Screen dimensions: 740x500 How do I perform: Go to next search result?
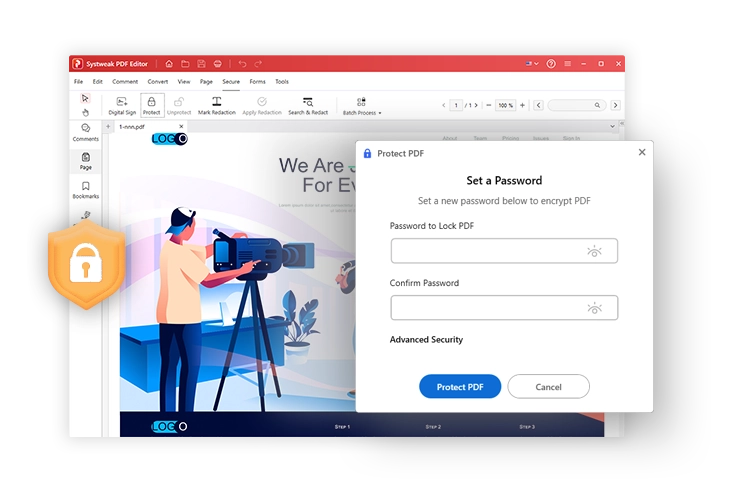(x=615, y=105)
